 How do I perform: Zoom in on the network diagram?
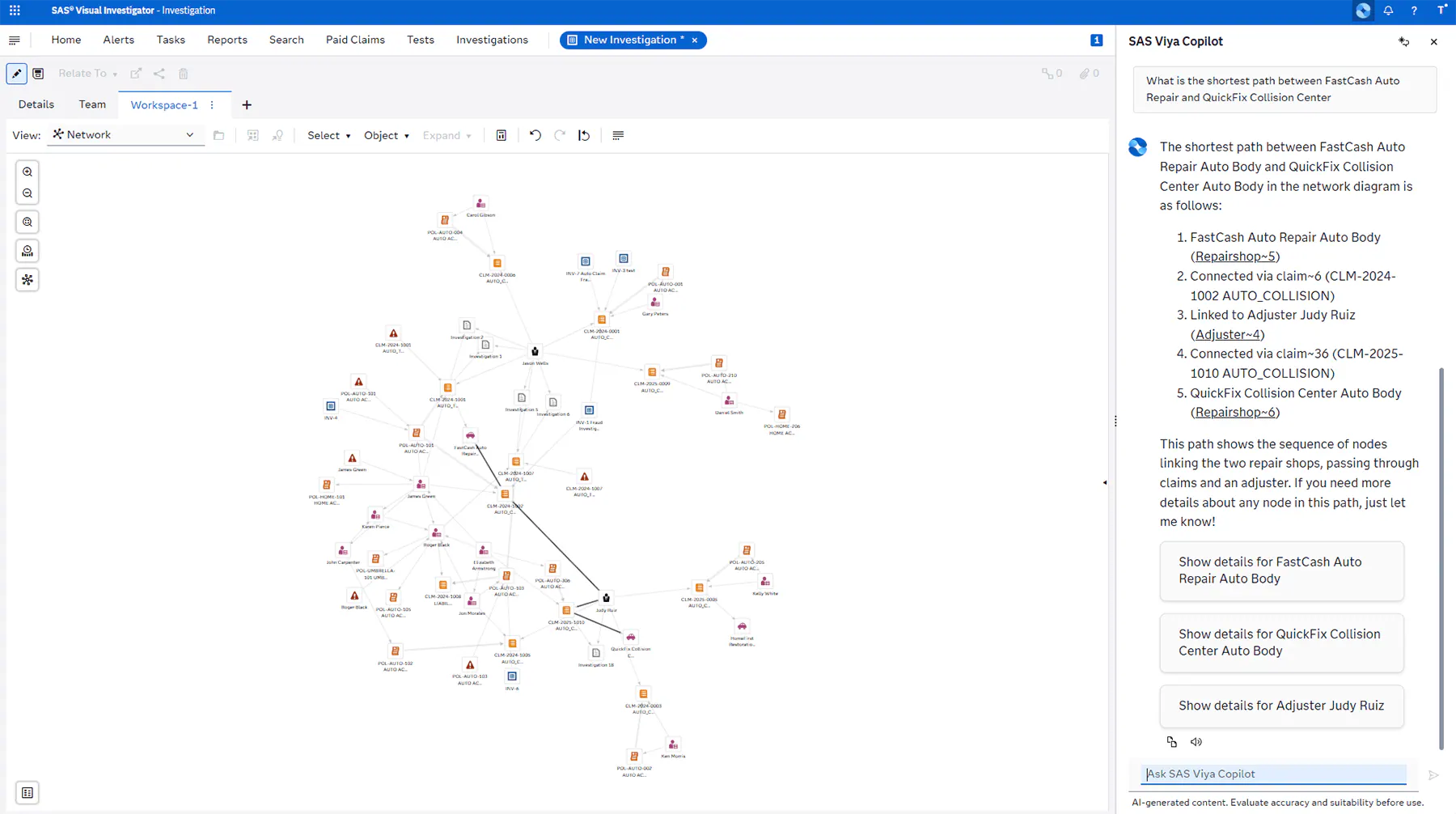28,172
